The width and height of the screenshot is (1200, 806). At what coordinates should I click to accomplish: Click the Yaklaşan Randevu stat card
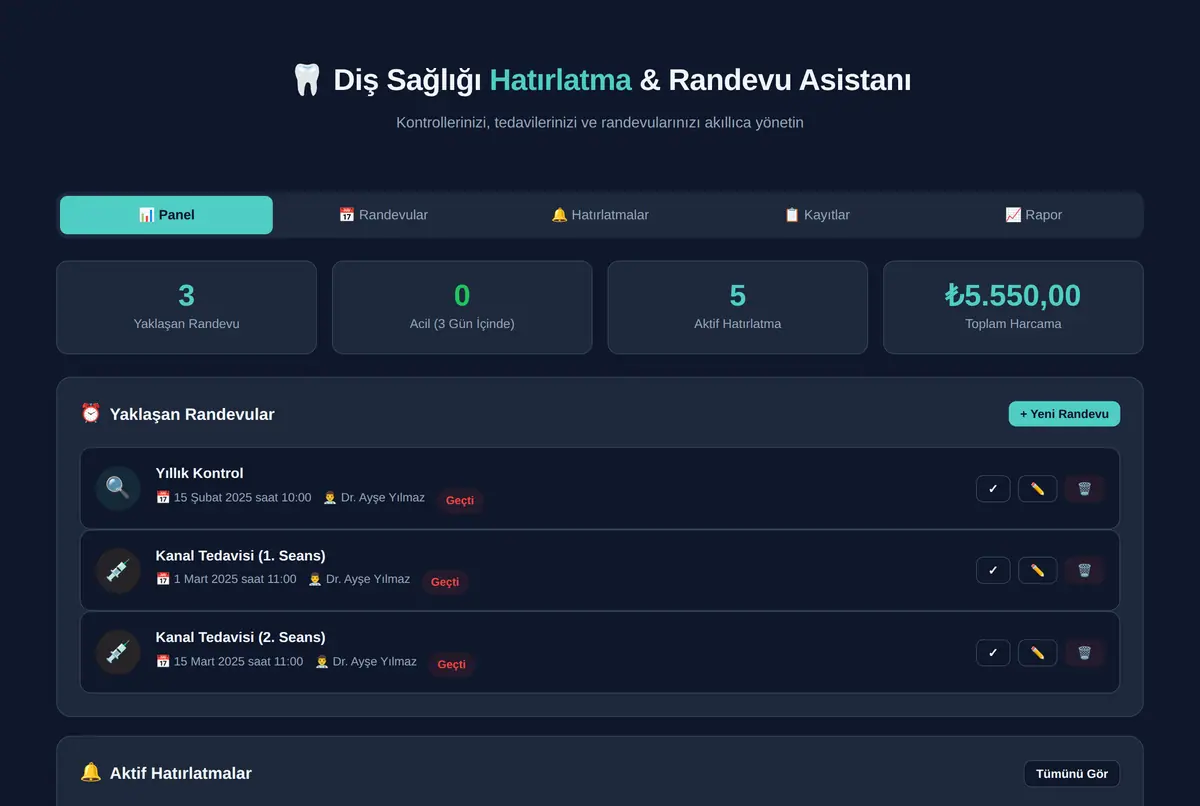tap(186, 307)
